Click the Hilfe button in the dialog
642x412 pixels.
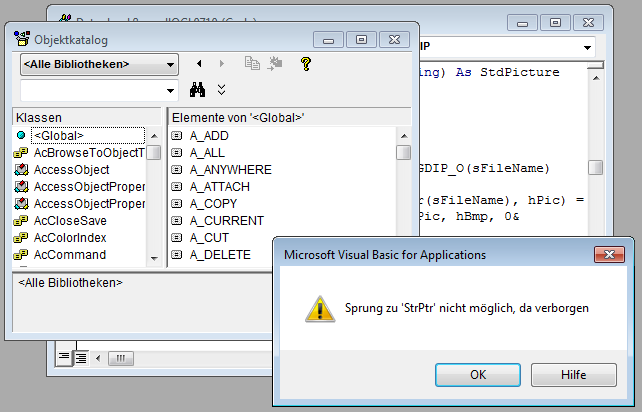click(573, 375)
